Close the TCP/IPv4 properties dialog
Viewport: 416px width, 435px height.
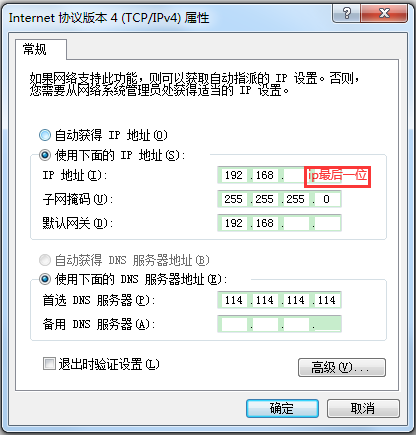[384, 14]
